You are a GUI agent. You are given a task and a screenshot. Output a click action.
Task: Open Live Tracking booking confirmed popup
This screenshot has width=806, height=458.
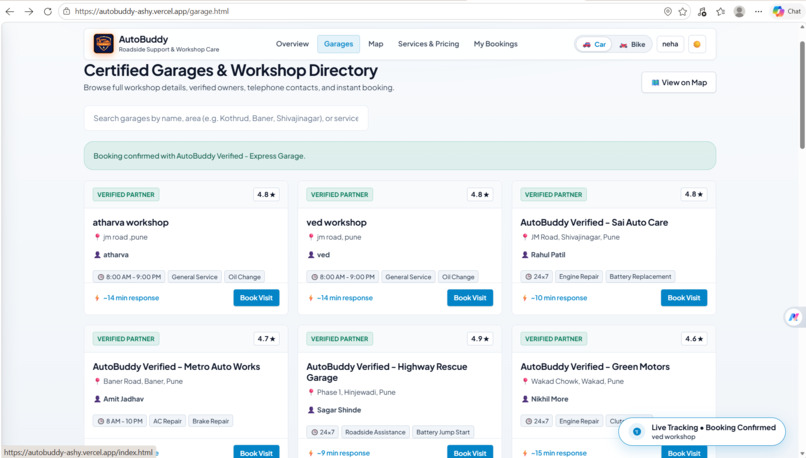(x=702, y=432)
